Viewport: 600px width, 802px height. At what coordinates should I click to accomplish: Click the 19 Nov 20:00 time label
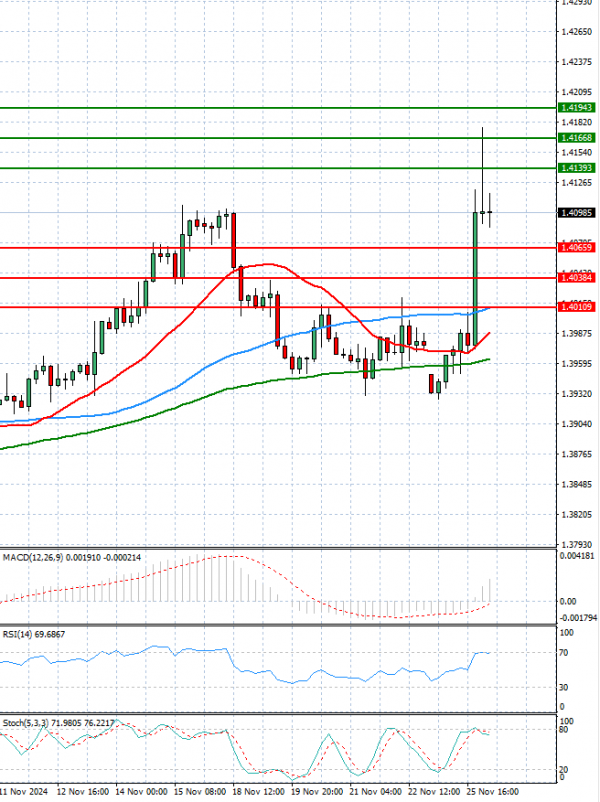318,792
